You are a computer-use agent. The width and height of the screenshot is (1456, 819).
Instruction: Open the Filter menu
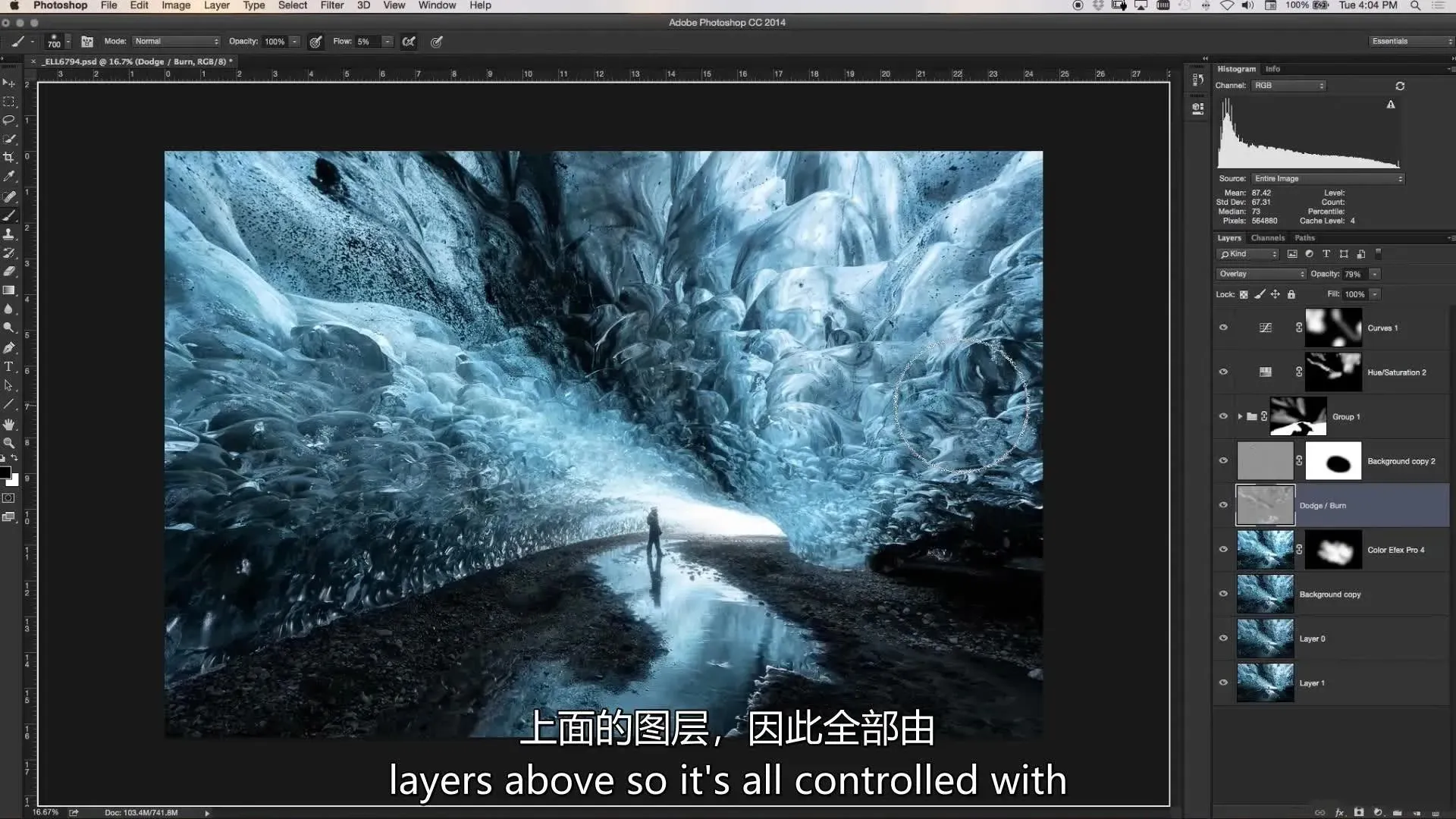pos(331,5)
